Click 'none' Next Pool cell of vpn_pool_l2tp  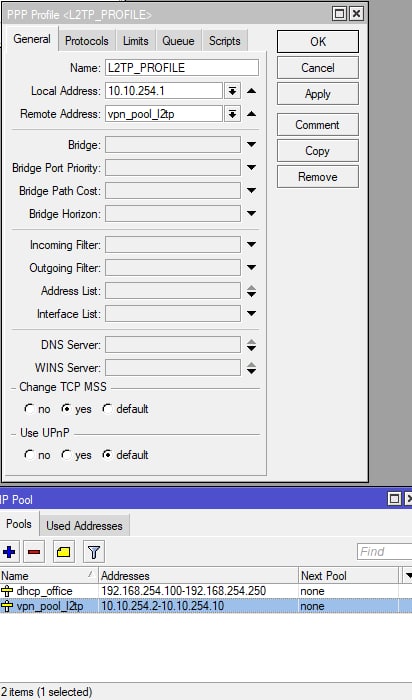coord(312,606)
